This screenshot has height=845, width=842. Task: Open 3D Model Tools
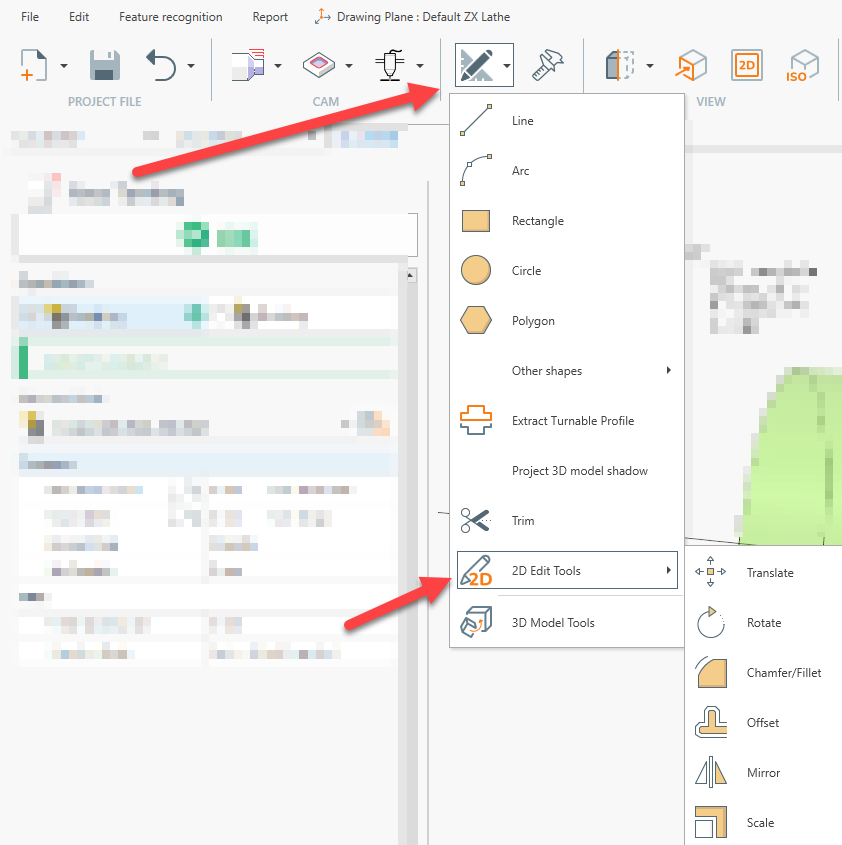coord(552,623)
